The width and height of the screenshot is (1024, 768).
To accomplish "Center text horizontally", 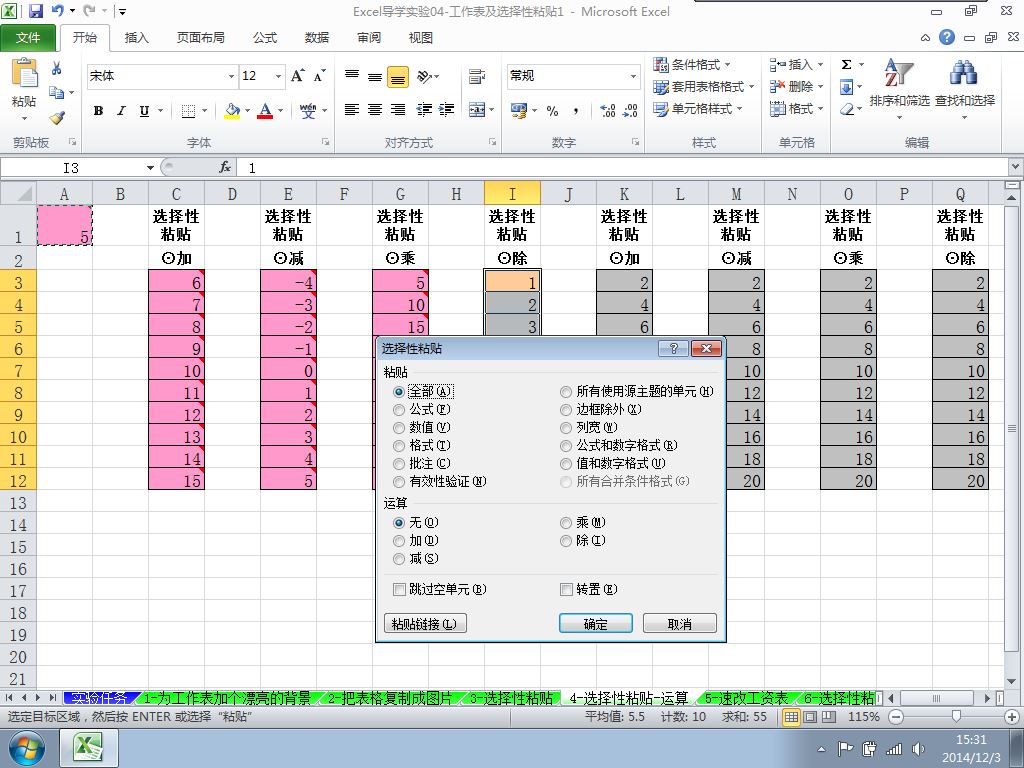I will [375, 110].
